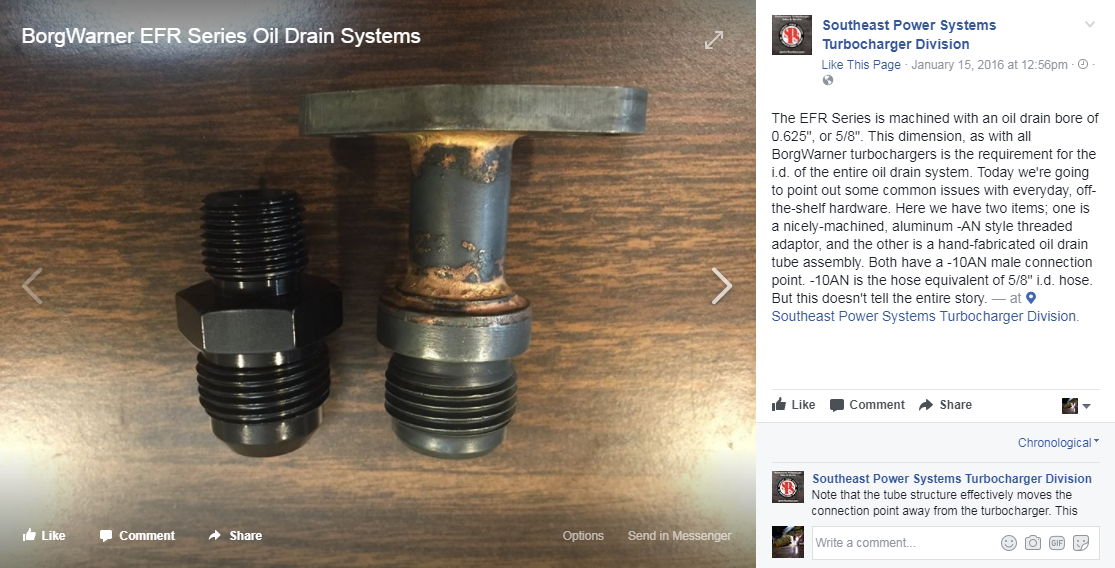This screenshot has height=568, width=1115.
Task: Open sticker picker icon in comment box
Action: tap(1081, 543)
